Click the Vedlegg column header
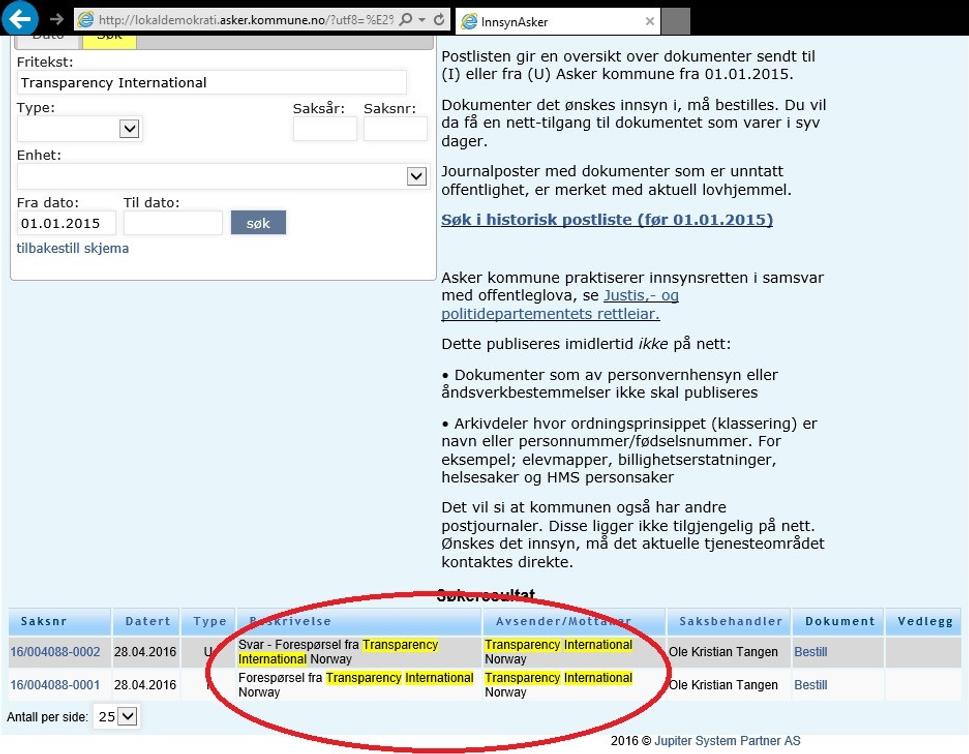 923,621
